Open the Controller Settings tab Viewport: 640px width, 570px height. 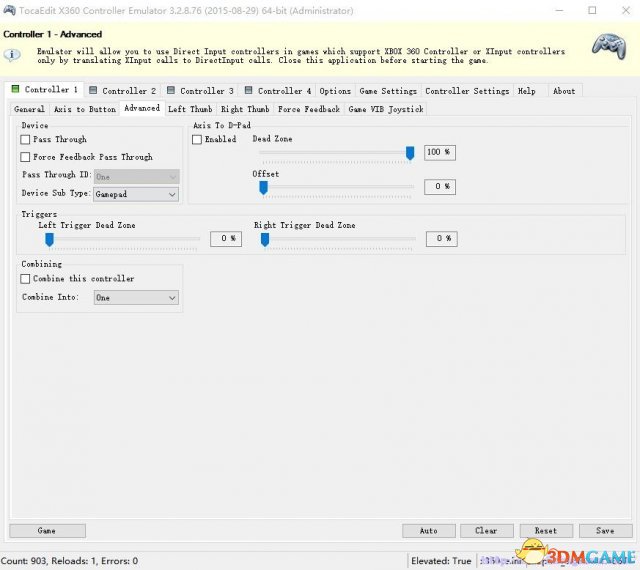[467, 91]
